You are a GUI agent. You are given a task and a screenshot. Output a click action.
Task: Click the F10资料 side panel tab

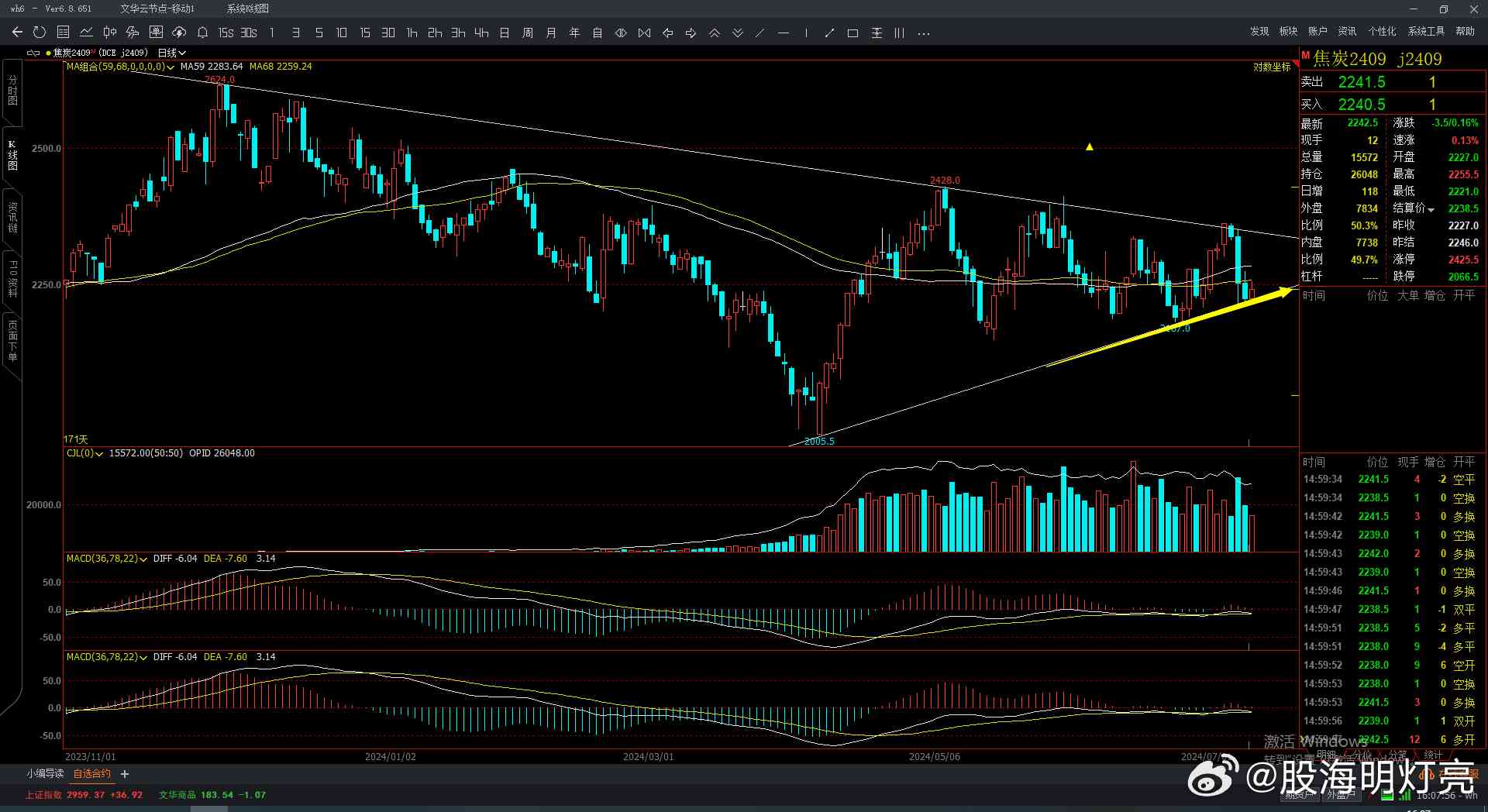(x=12, y=279)
